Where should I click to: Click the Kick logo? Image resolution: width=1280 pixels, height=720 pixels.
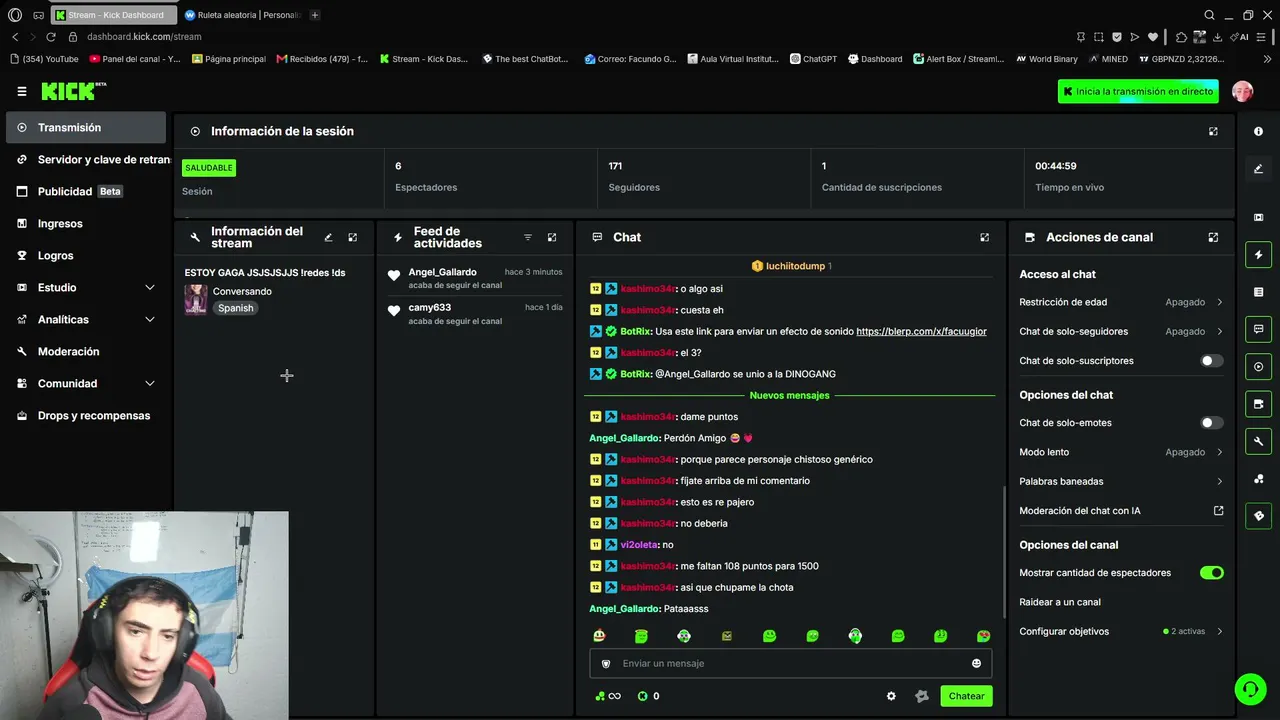(72, 91)
